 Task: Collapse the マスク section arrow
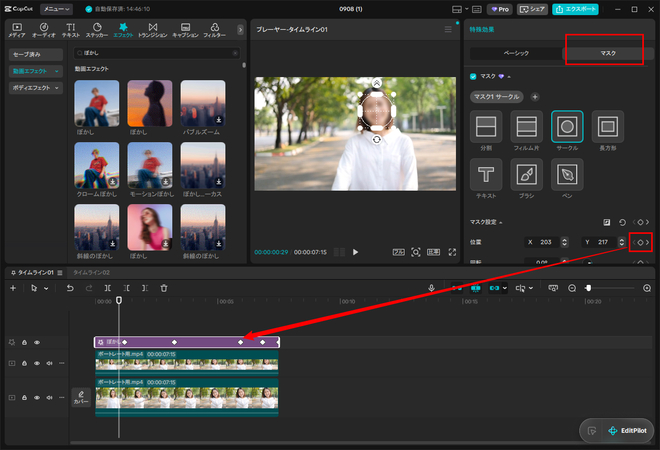pyautogui.click(x=509, y=77)
